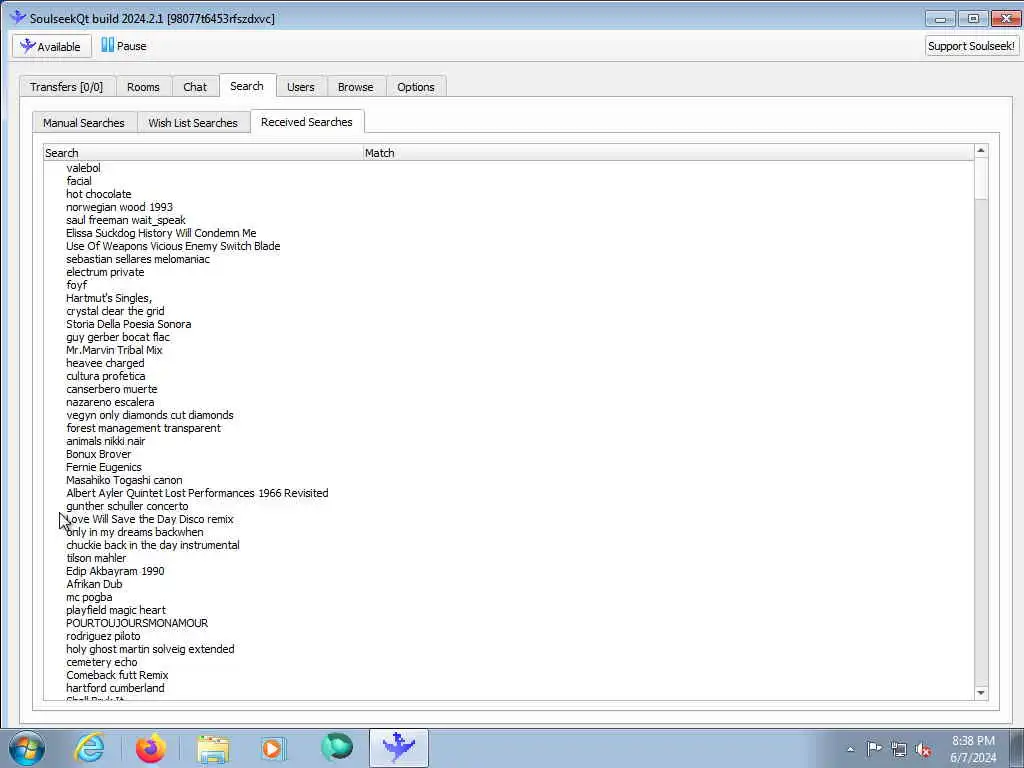
Task: Select the 'nazareno escalera' row
Action: pos(110,402)
